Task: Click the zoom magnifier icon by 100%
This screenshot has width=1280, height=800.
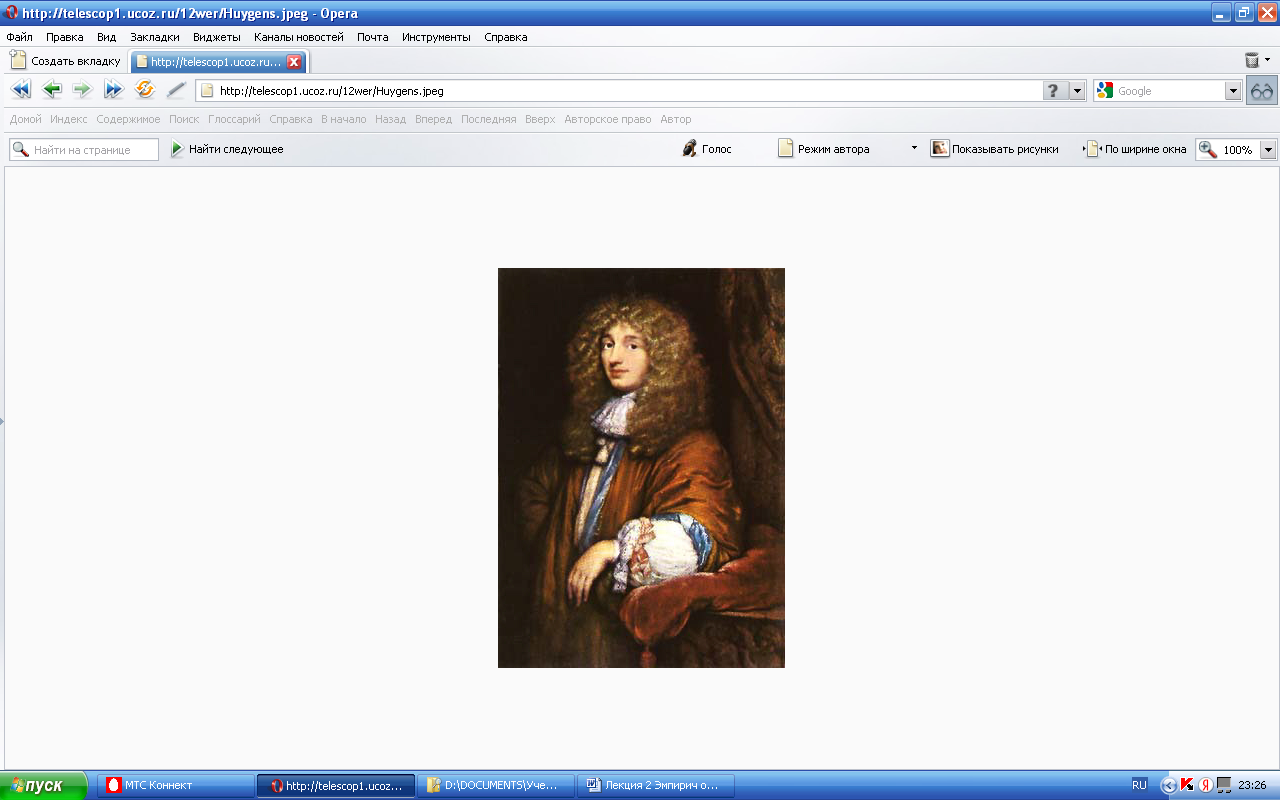Action: click(x=1208, y=149)
